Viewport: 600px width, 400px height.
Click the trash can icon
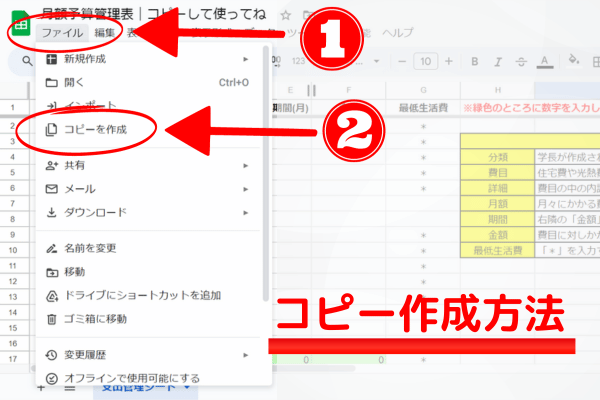coord(52,319)
